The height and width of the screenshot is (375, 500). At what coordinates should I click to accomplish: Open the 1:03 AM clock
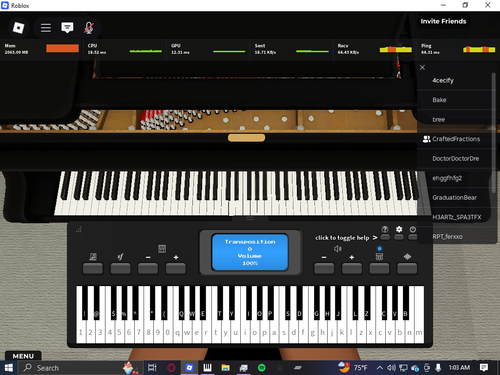459,368
